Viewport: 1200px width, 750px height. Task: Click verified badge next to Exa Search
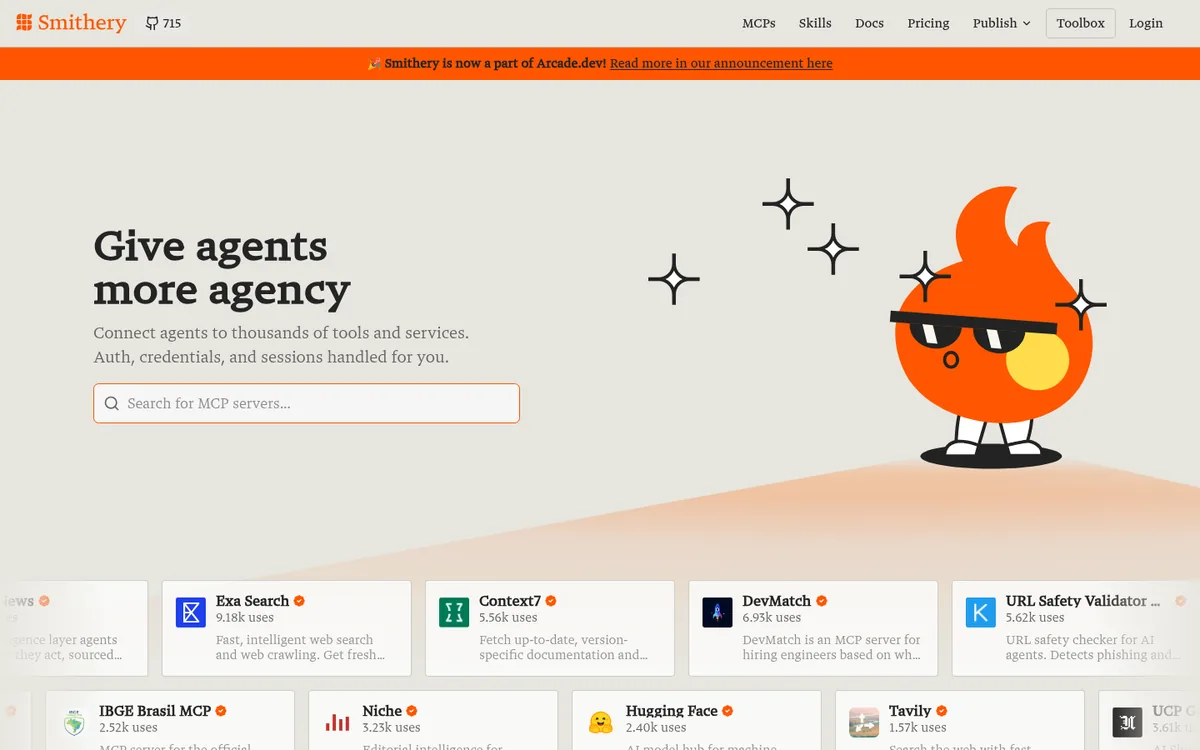click(299, 601)
